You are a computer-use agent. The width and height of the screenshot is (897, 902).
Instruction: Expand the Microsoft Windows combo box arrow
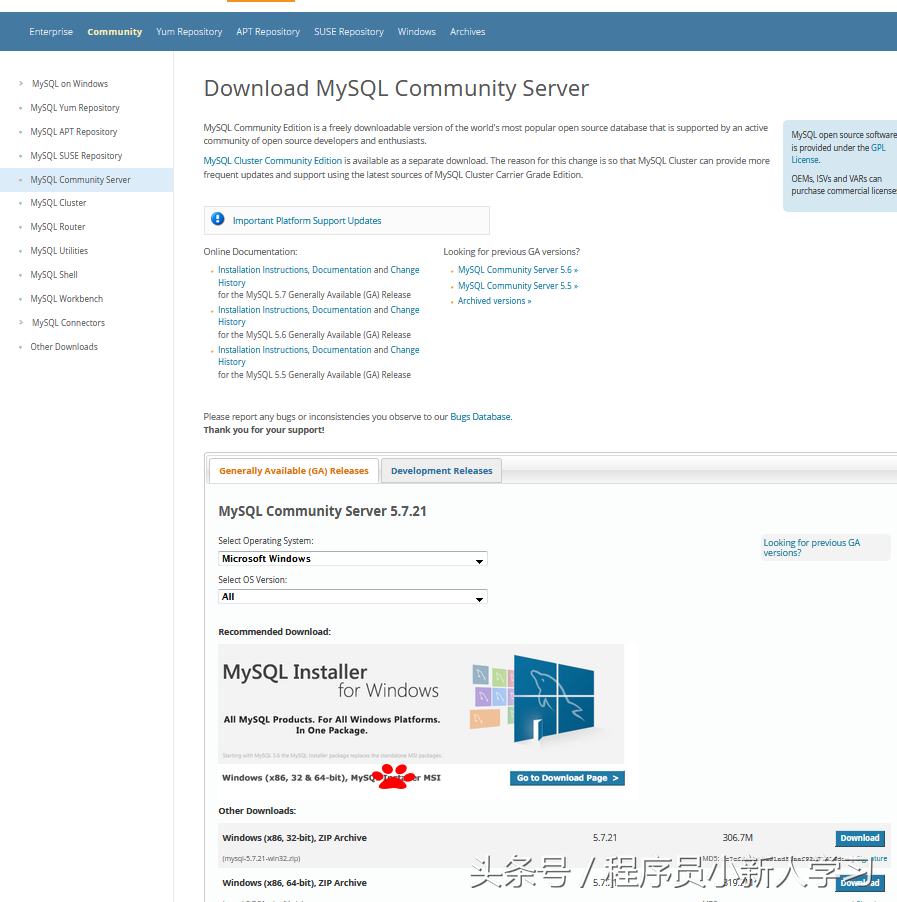[479, 560]
